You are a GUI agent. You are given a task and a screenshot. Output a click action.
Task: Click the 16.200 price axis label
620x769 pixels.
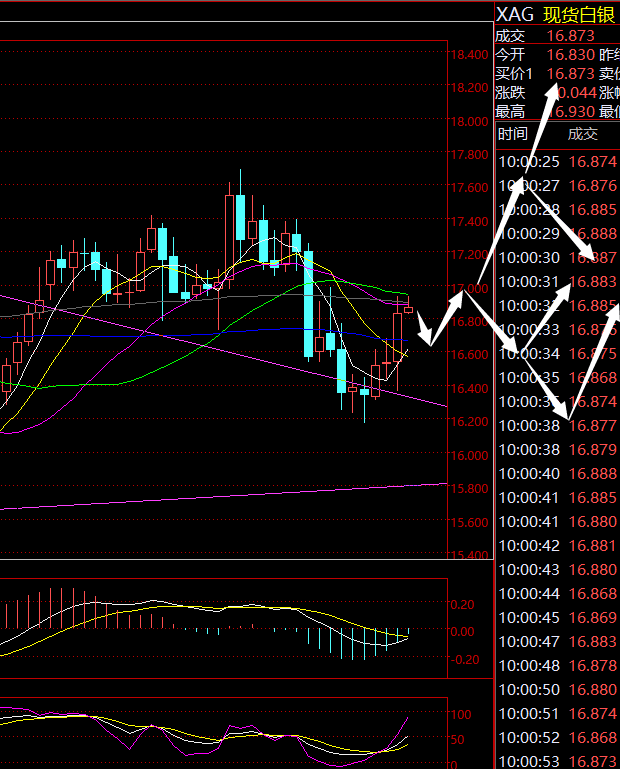point(469,422)
